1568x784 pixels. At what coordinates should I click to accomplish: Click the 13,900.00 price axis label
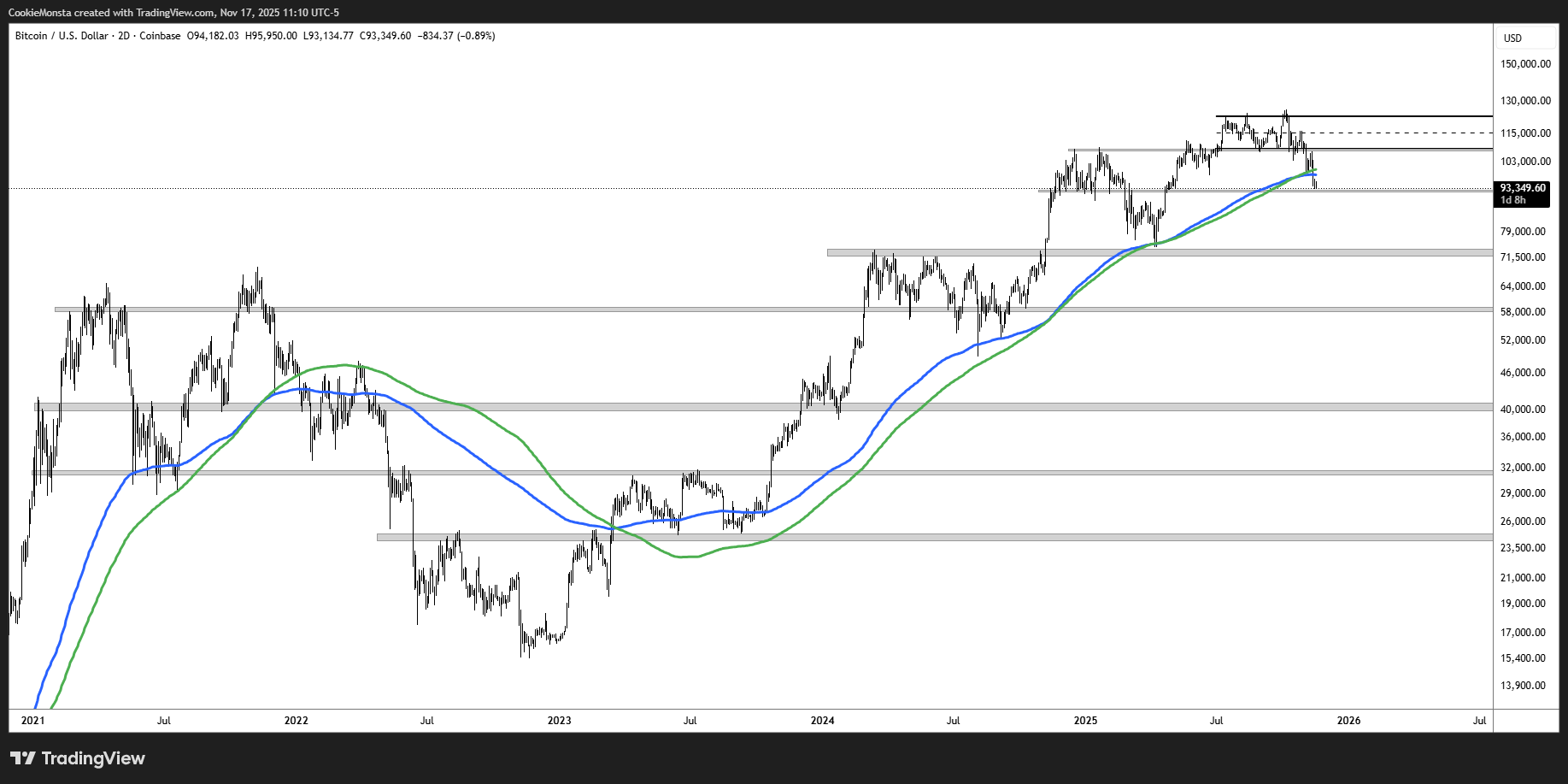coord(1523,686)
